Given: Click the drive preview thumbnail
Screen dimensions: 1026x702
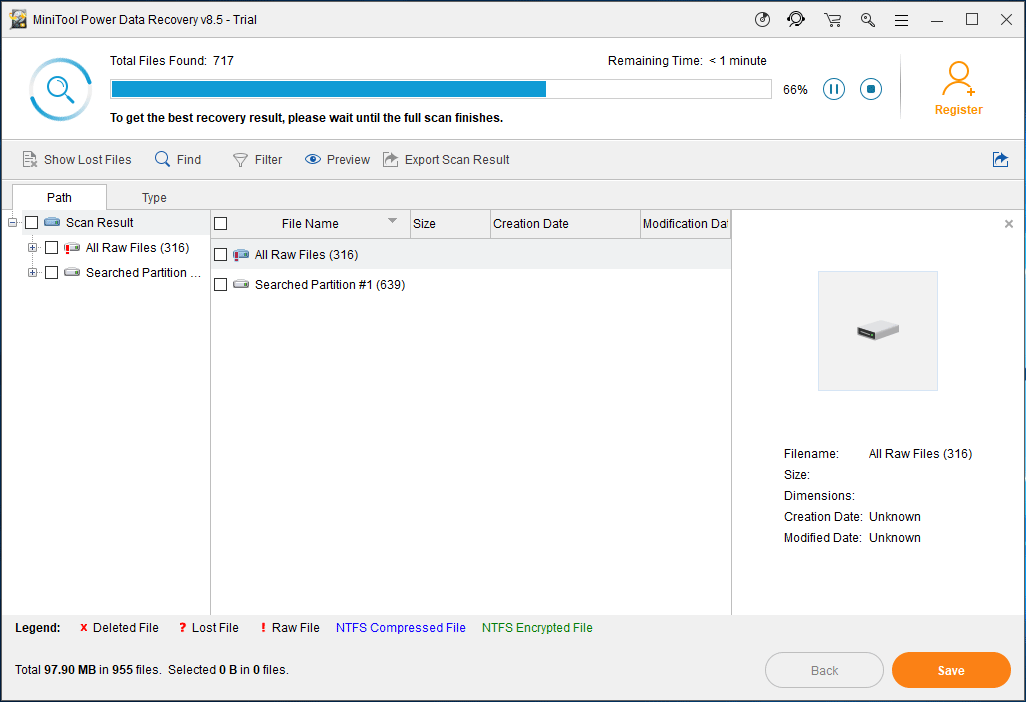Looking at the screenshot, I should (878, 331).
